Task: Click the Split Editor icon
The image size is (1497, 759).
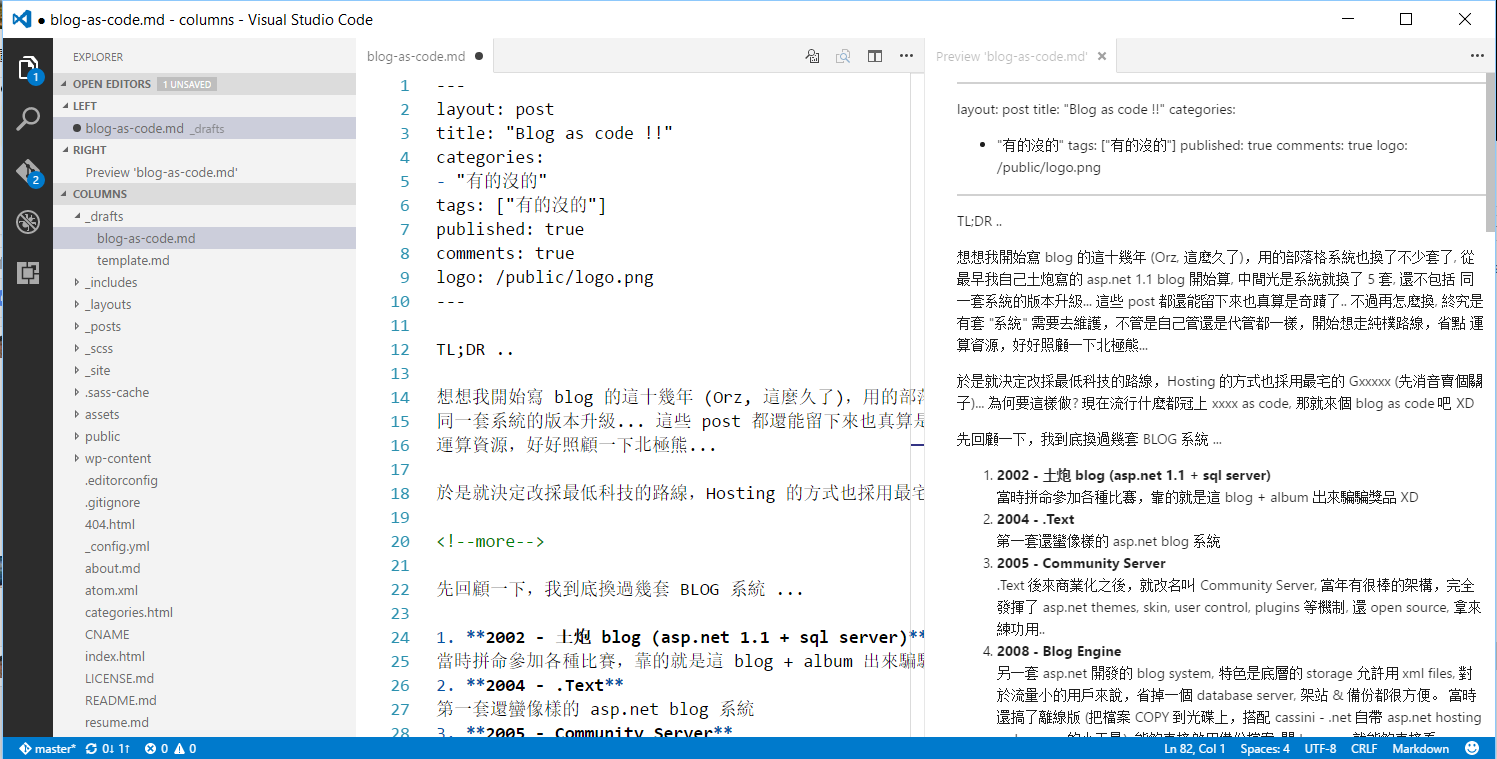Action: (875, 57)
